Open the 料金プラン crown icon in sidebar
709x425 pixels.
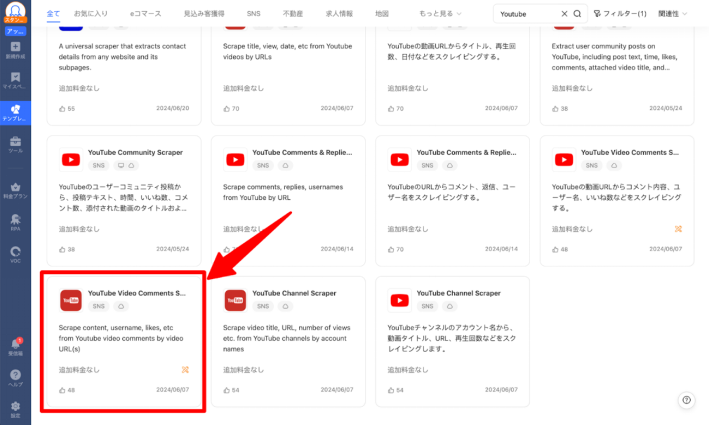click(x=15, y=190)
